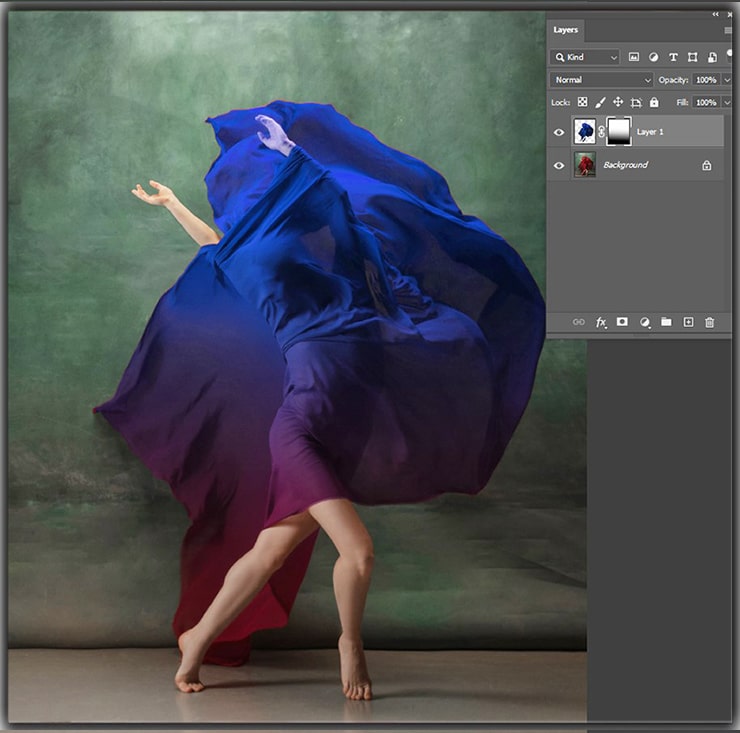Select the Background layer thumbnail
The image size is (740, 733).
tap(585, 165)
